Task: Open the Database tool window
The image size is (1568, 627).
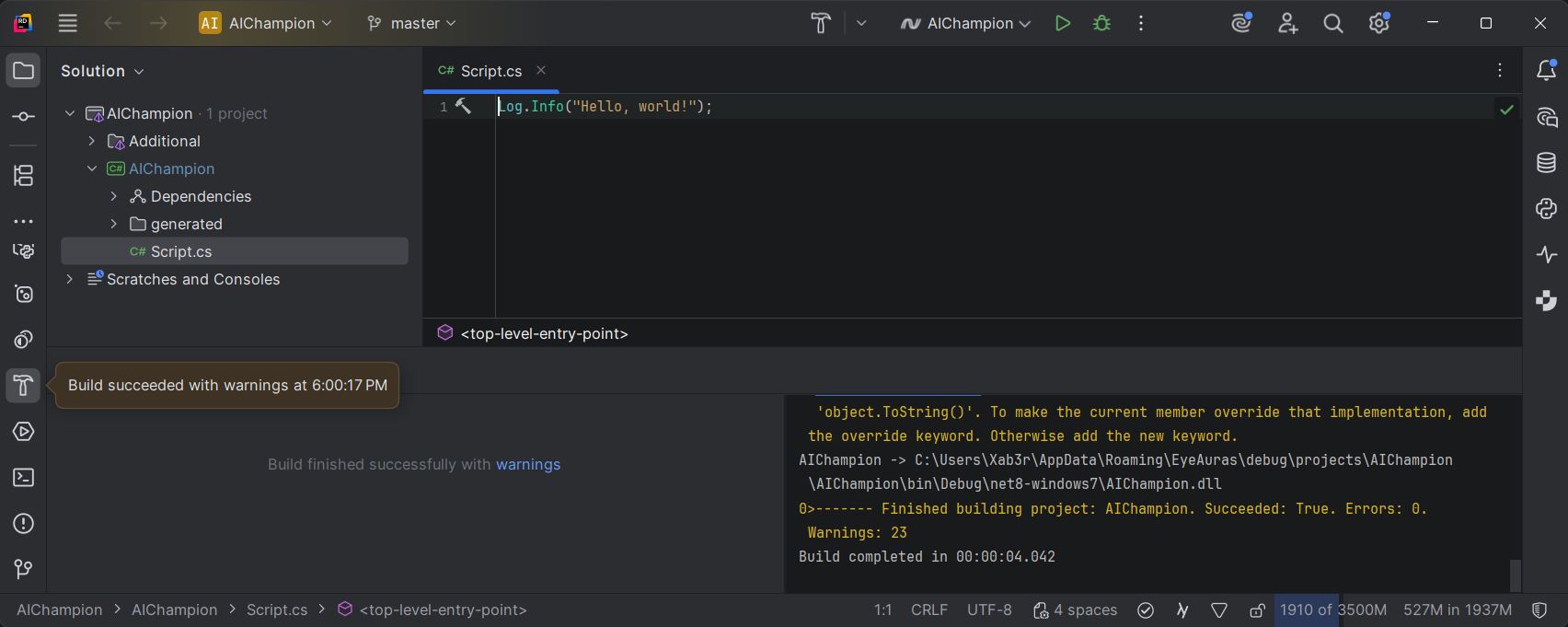Action: [x=1547, y=163]
